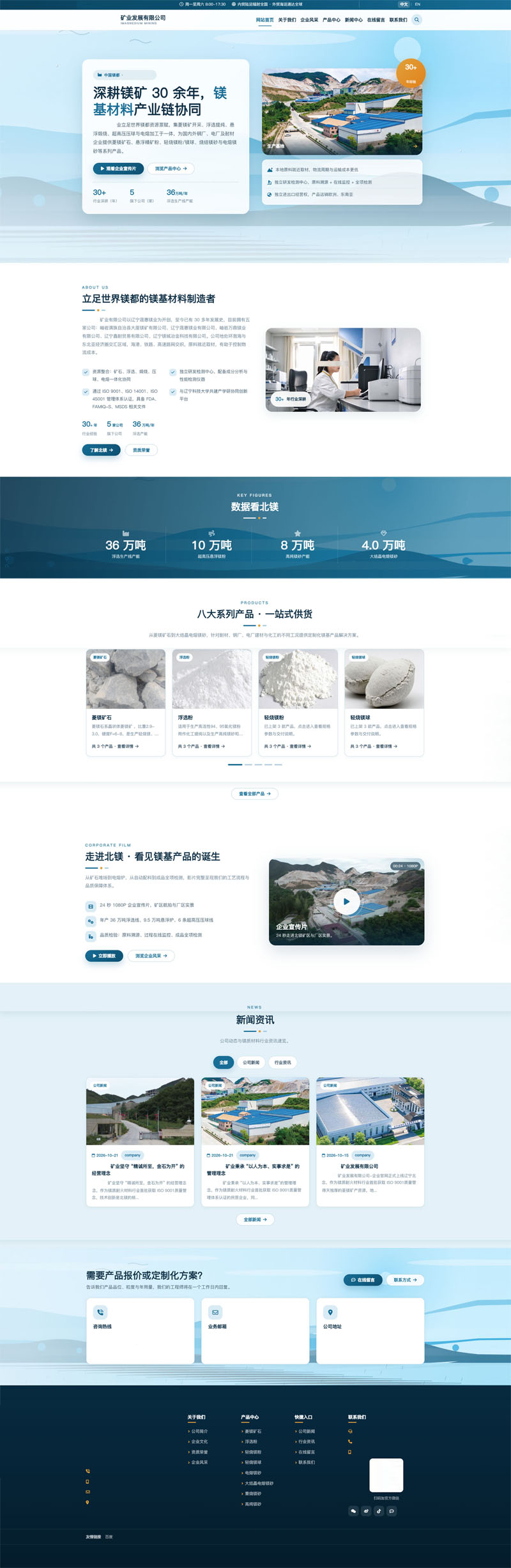Select the 行业资讯 news filter tab
The image size is (511, 1568).
pyautogui.click(x=283, y=1063)
